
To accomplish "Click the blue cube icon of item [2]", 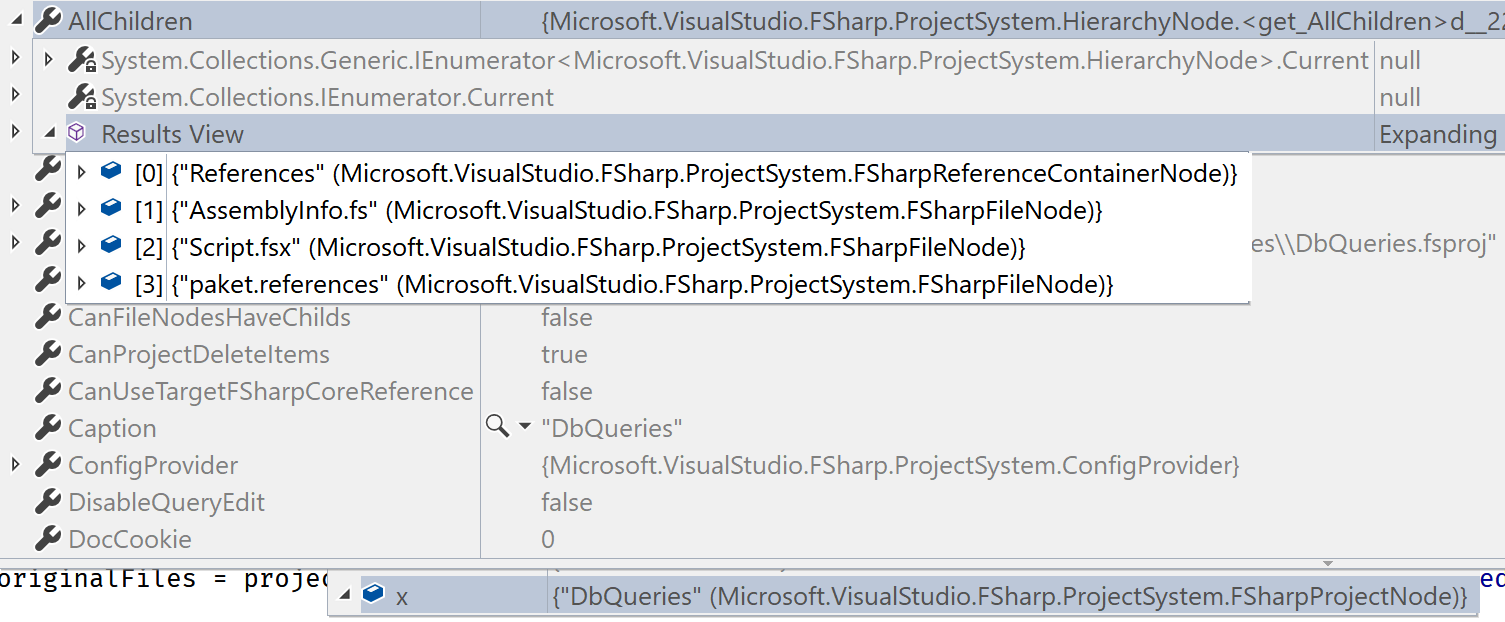I will pyautogui.click(x=111, y=246).
